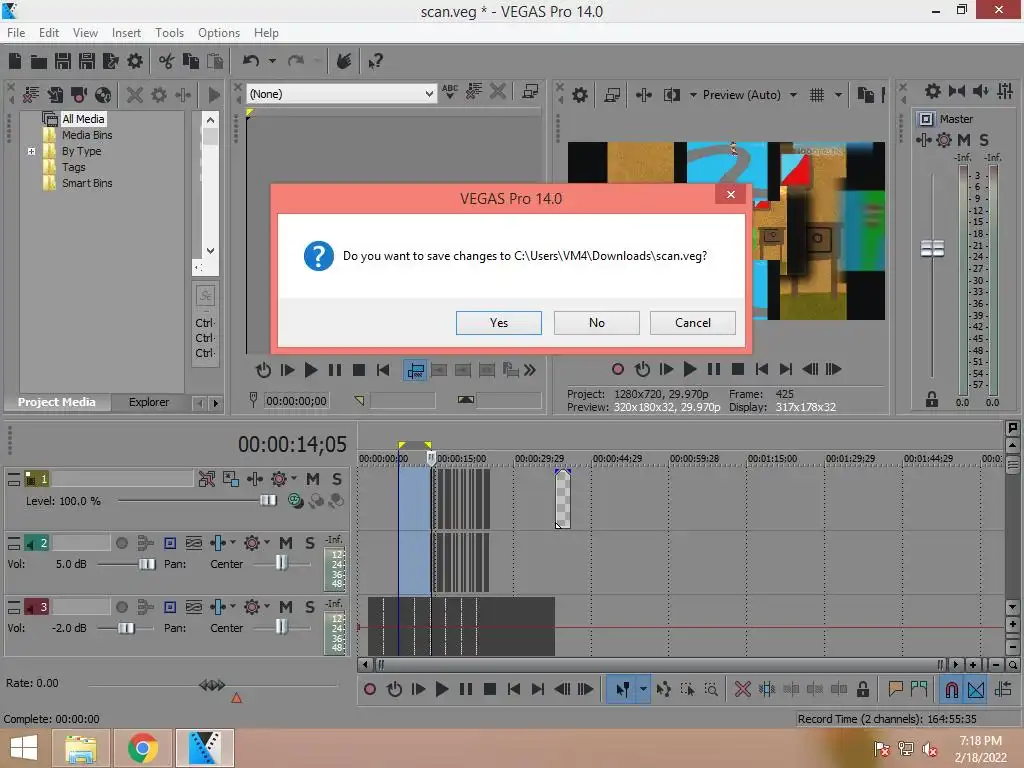1024x768 pixels.
Task: Open the View menu
Action: point(85,33)
